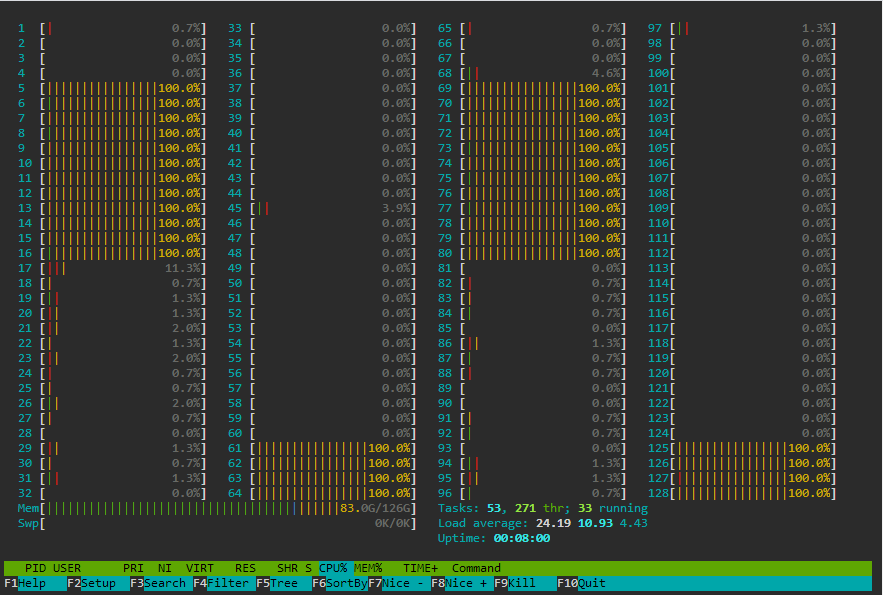
Task: Click the CPU 33 label
Action: (x=235, y=28)
